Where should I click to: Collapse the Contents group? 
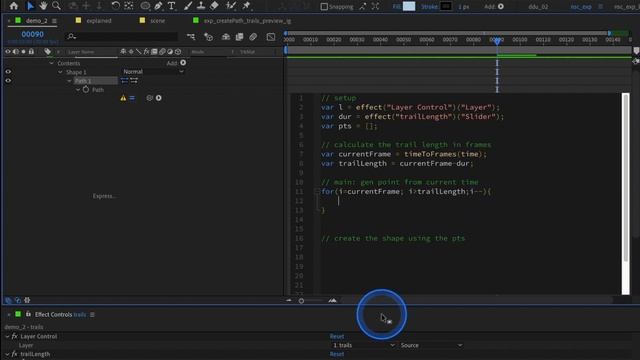point(51,63)
